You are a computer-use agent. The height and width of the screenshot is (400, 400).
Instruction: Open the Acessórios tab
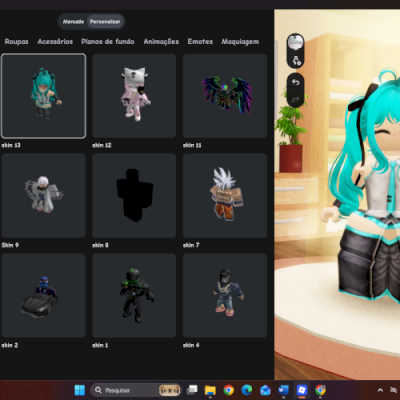55,42
